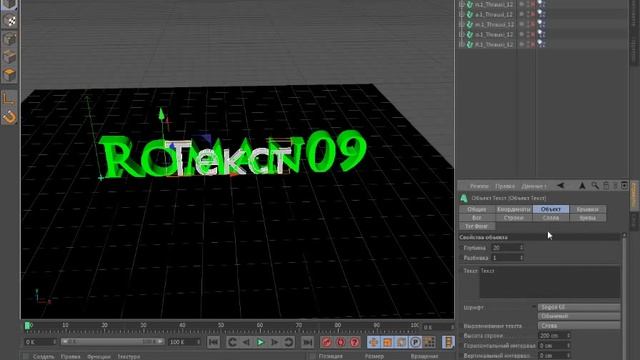This screenshot has width=640, height=360.
Task: Expand the o.1 object tree row
Action: coord(462,34)
